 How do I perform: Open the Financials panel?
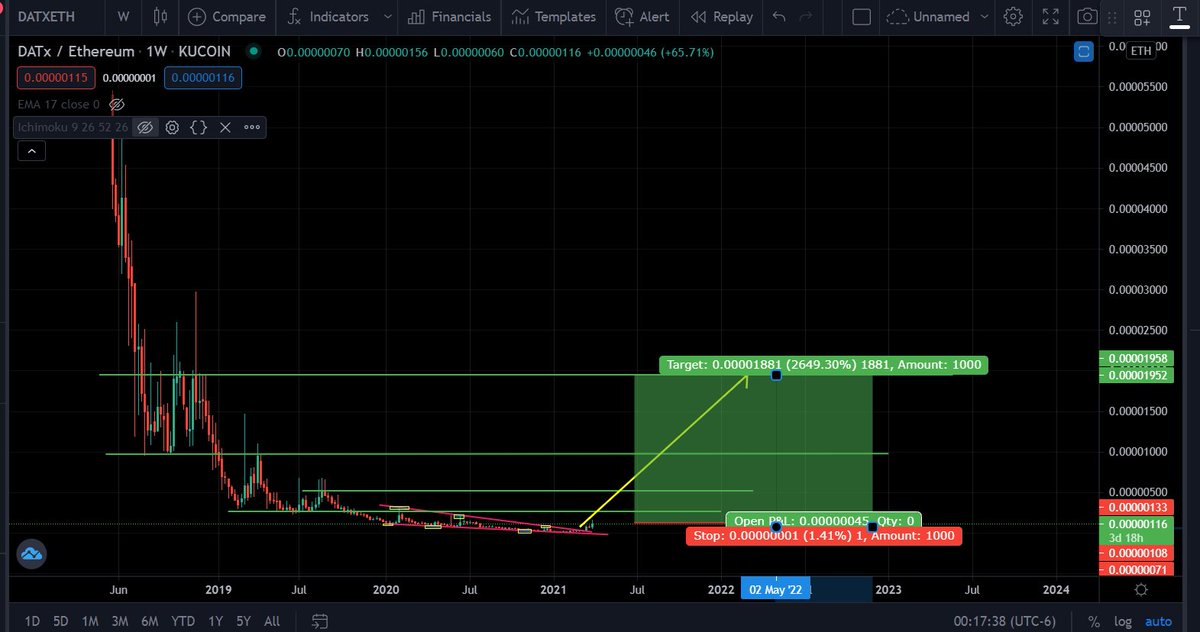[x=449, y=17]
